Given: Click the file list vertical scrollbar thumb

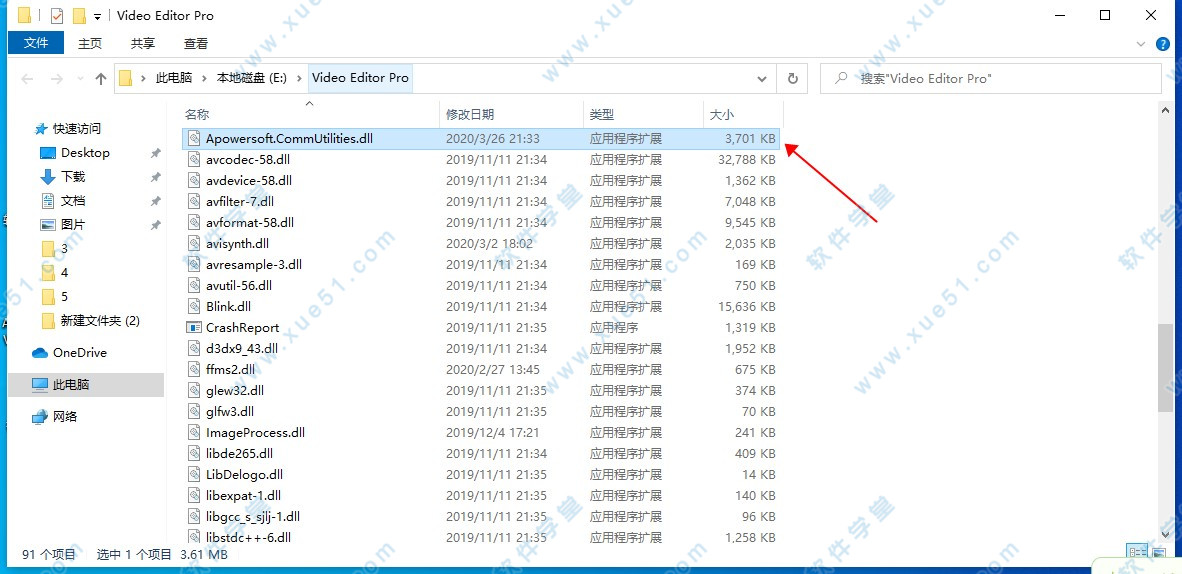Looking at the screenshot, I should 1166,367.
